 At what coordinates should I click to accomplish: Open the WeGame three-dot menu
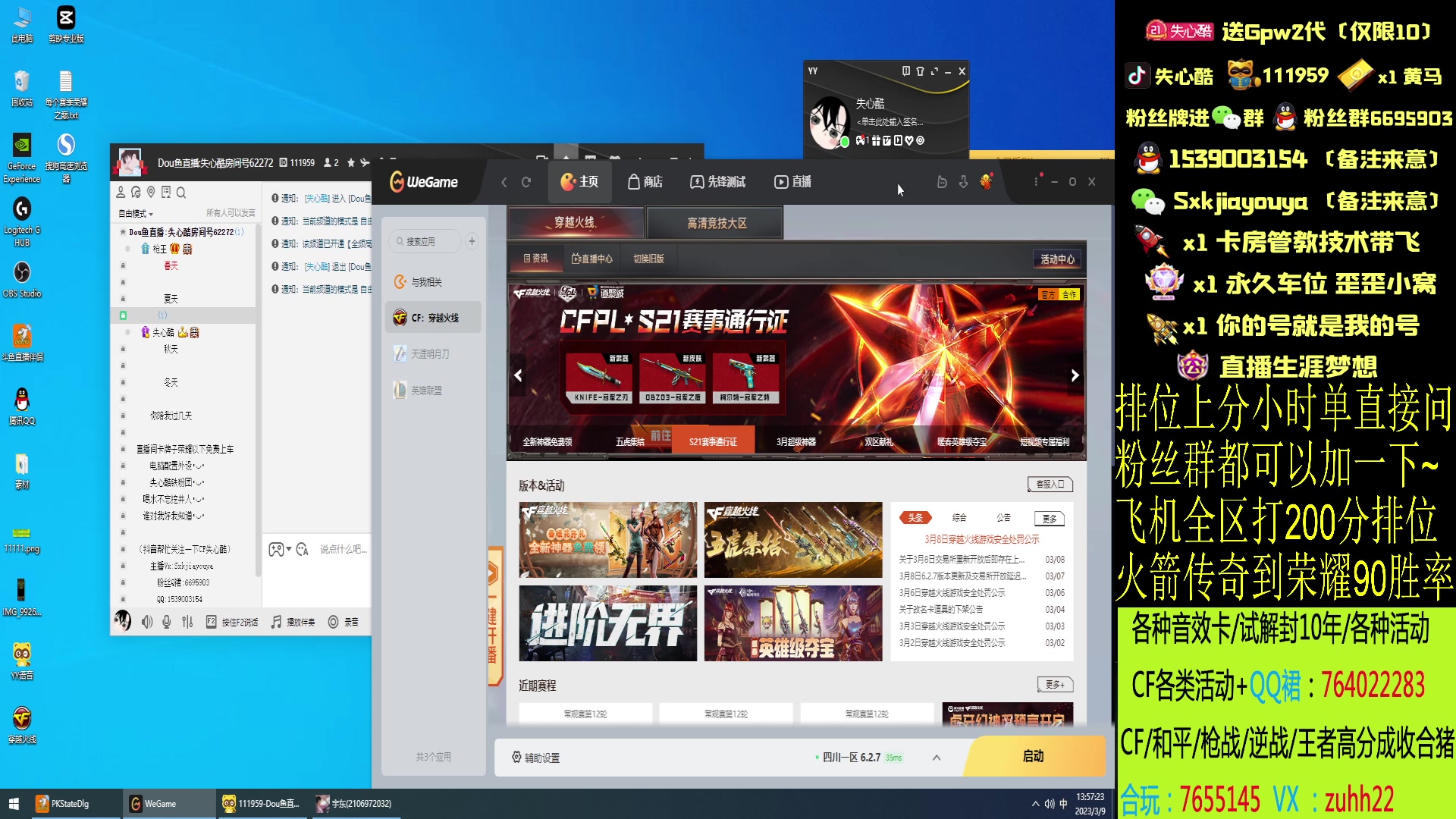coord(1036,181)
